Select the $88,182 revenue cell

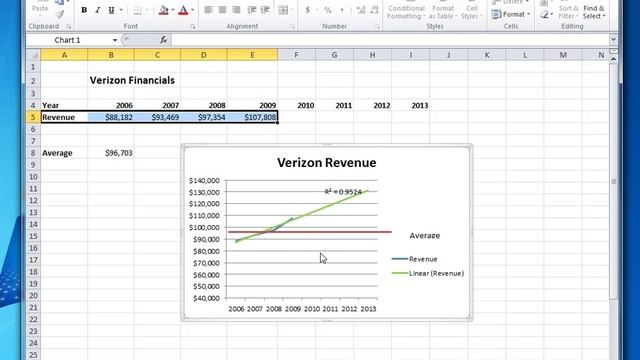pyautogui.click(x=111, y=117)
